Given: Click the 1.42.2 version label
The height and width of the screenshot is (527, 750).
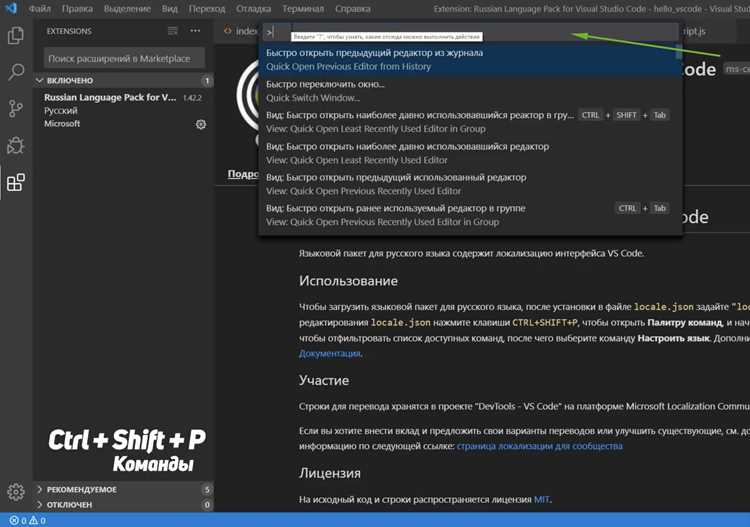Looking at the screenshot, I should tap(192, 98).
